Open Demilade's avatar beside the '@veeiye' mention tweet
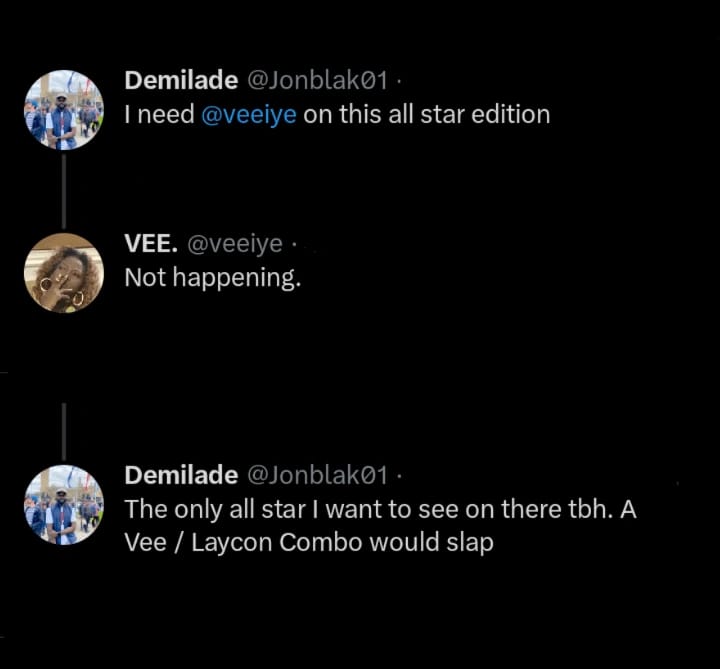Image resolution: width=720 pixels, height=669 pixels. click(x=63, y=110)
